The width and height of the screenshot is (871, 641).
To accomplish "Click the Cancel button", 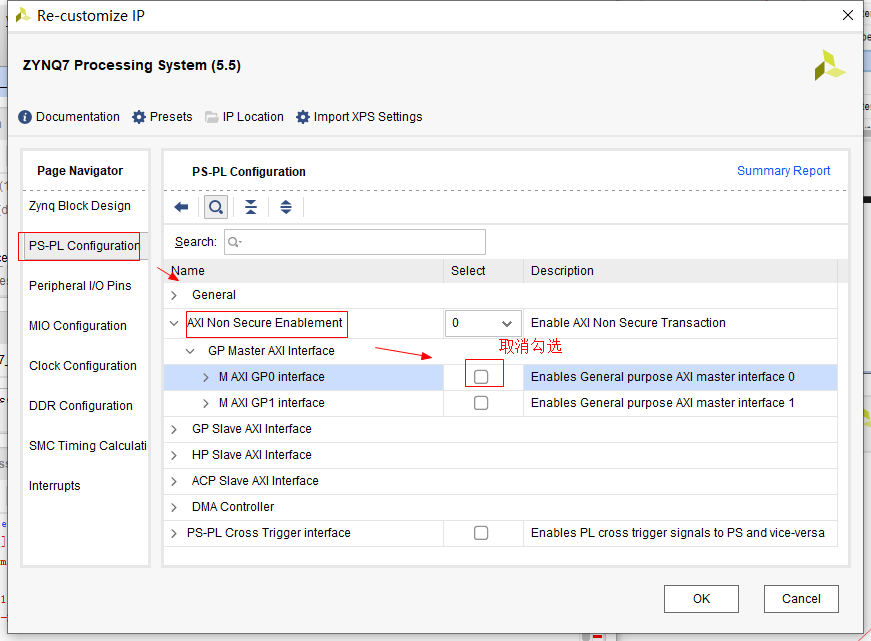I will pos(801,599).
